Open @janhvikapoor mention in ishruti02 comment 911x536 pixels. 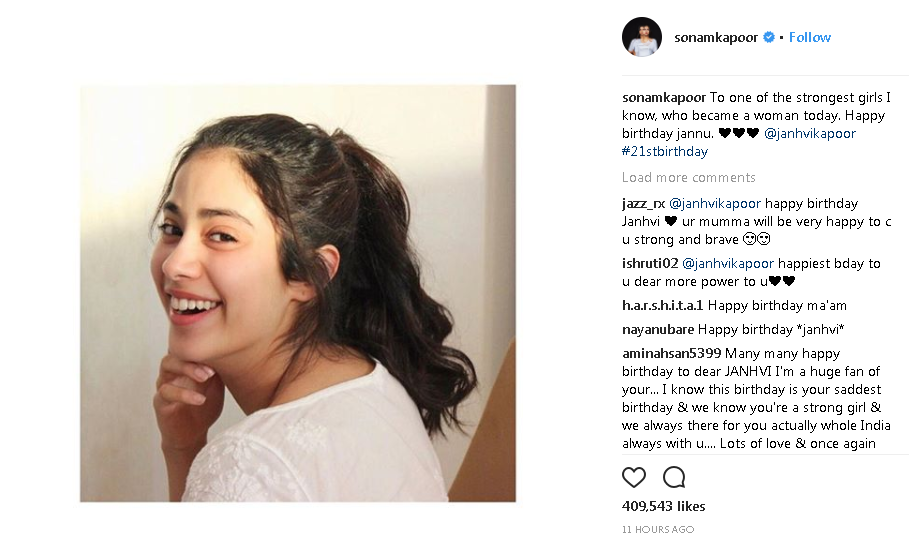(728, 263)
